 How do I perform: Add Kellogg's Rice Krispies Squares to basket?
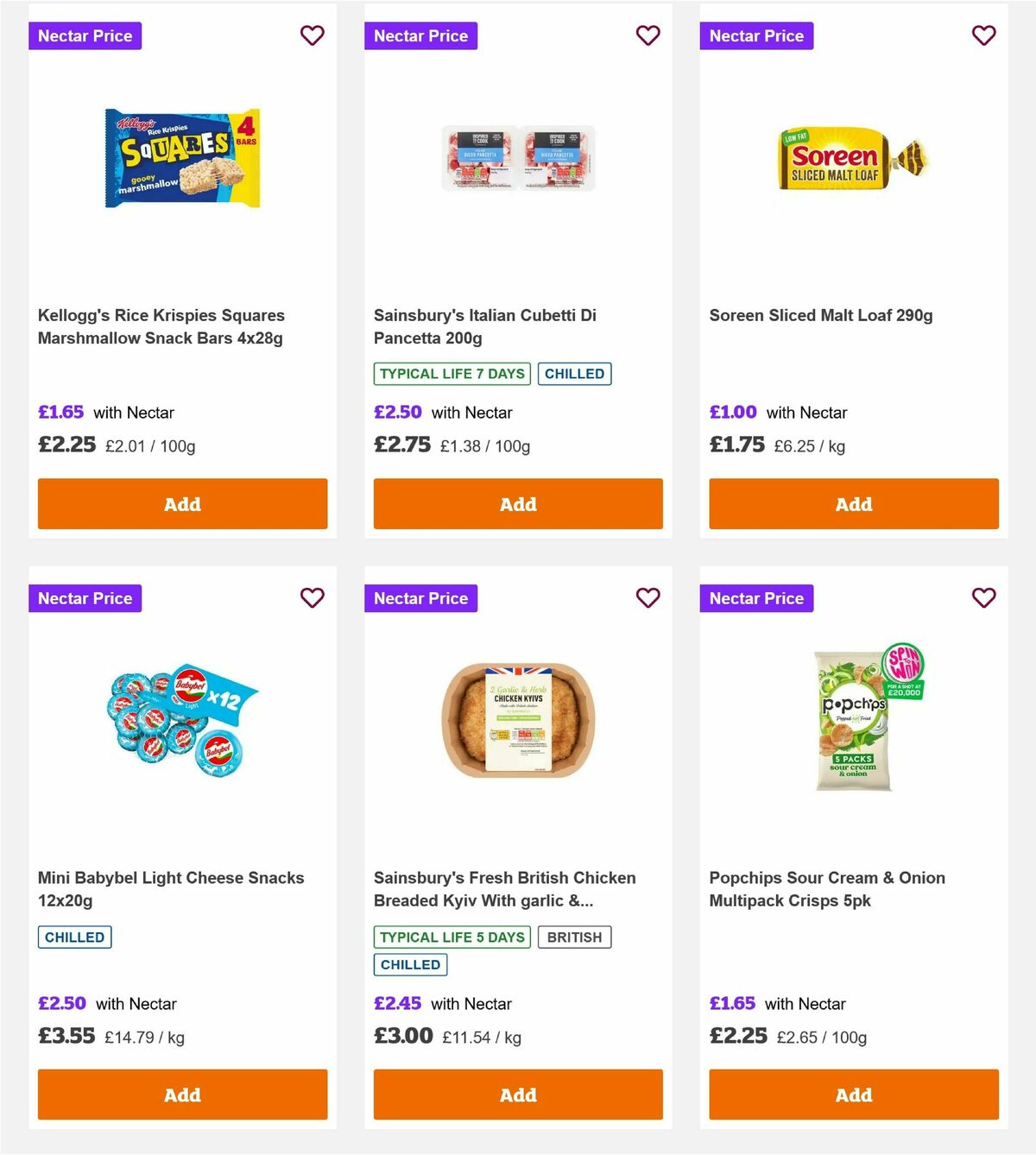tap(181, 503)
